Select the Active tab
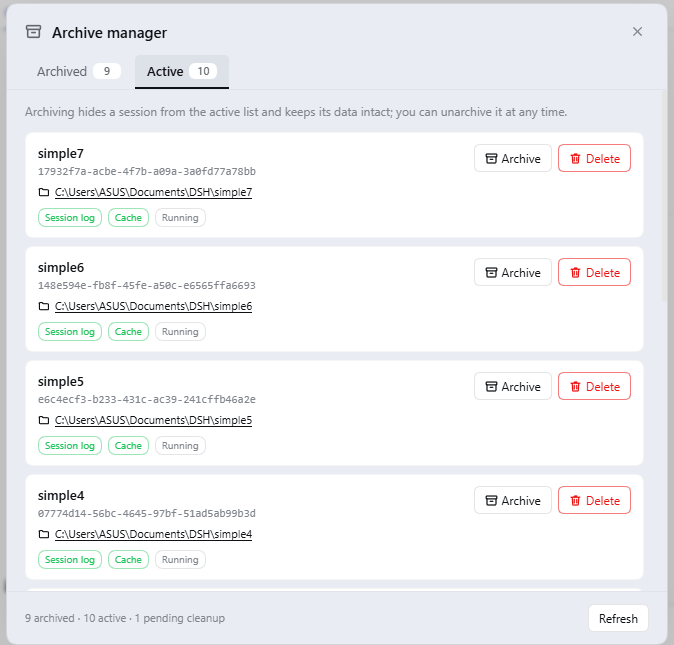This screenshot has height=645, width=674. 182,71
